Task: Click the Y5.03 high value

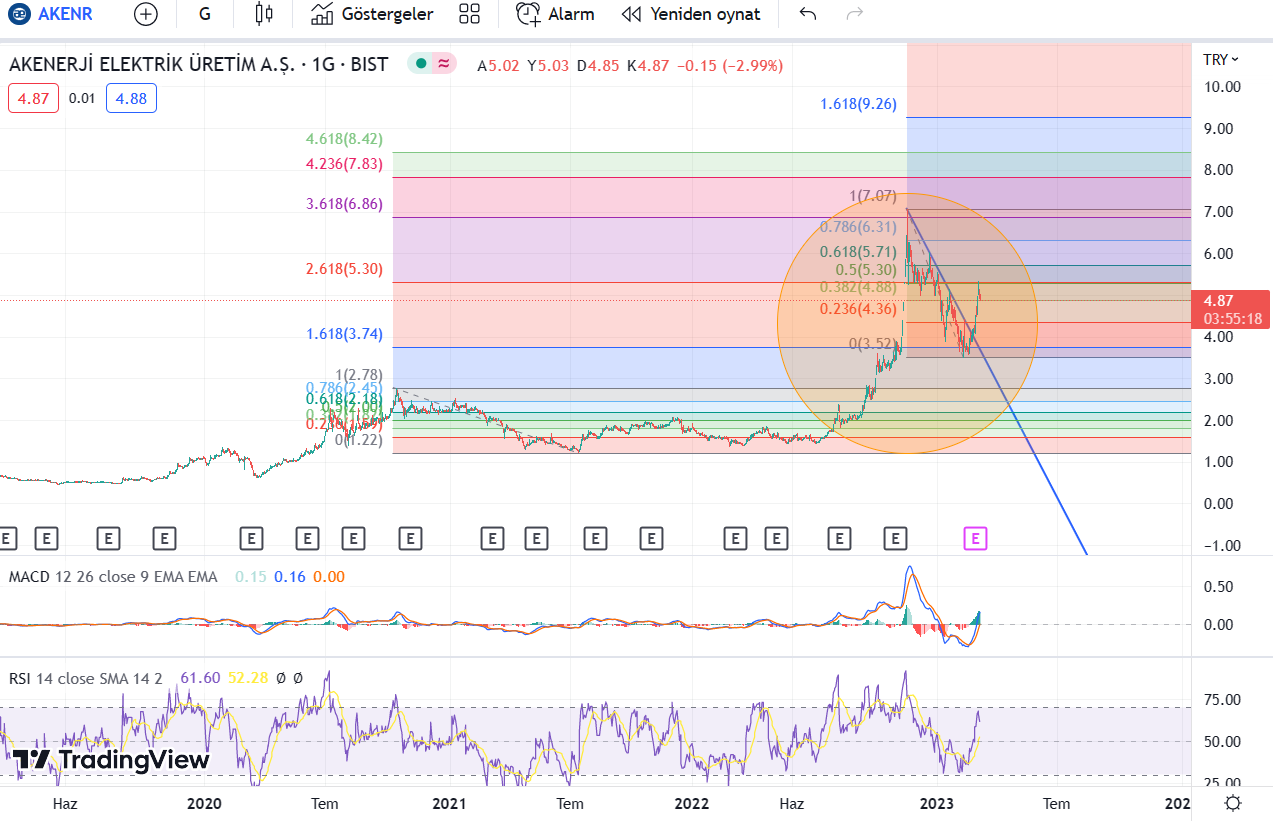Action: tap(548, 65)
